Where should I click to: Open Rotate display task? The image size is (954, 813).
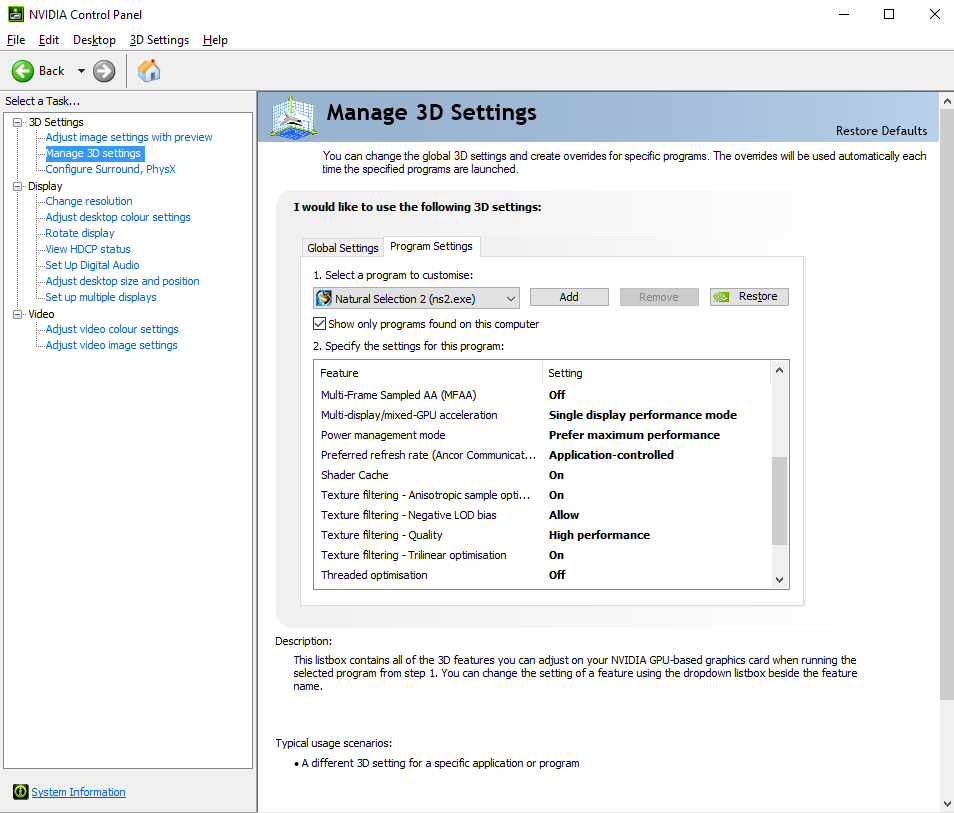[80, 233]
